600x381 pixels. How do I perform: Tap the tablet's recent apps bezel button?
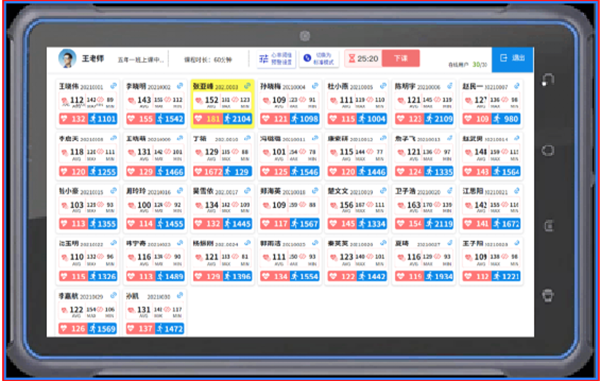(549, 226)
